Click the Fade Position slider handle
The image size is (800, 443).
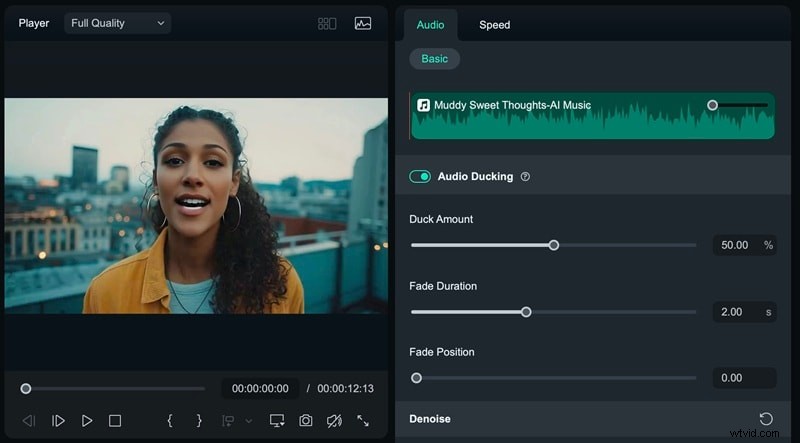point(416,378)
